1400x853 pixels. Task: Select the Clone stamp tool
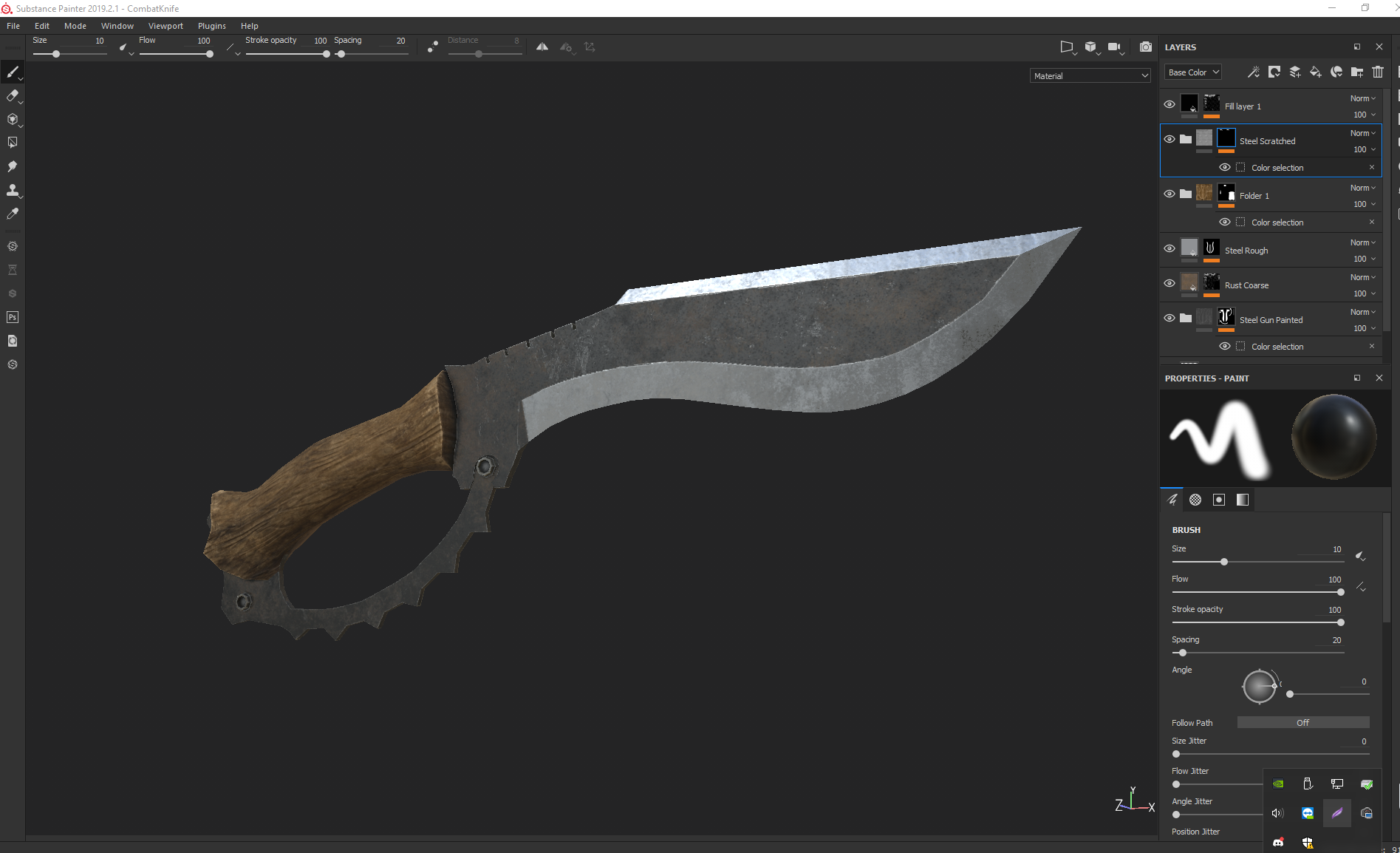pos(13,190)
